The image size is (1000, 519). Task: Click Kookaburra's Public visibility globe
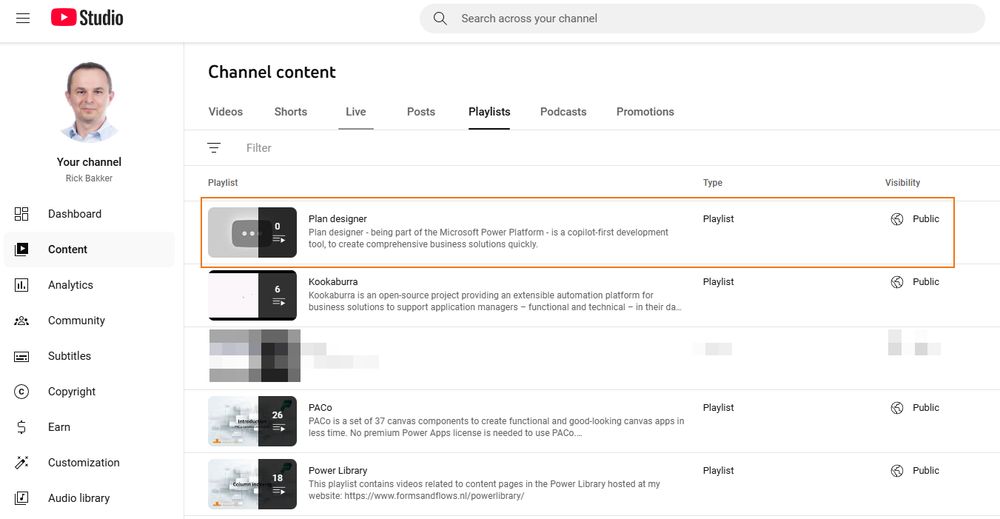click(897, 282)
